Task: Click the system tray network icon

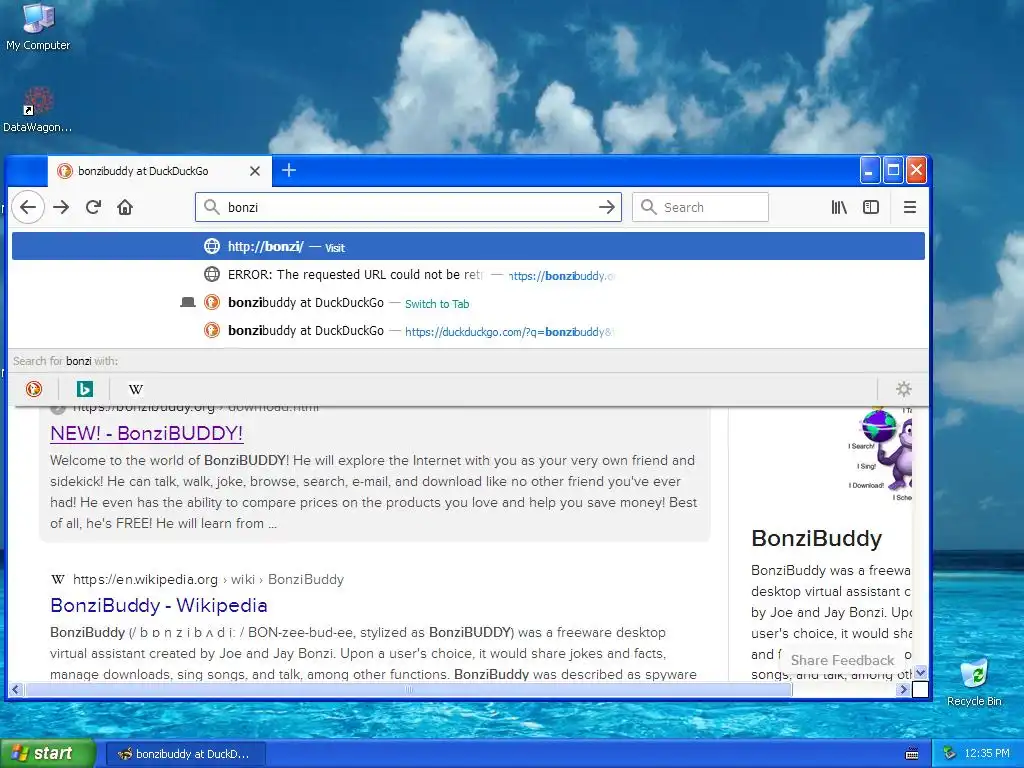Action: pos(950,754)
